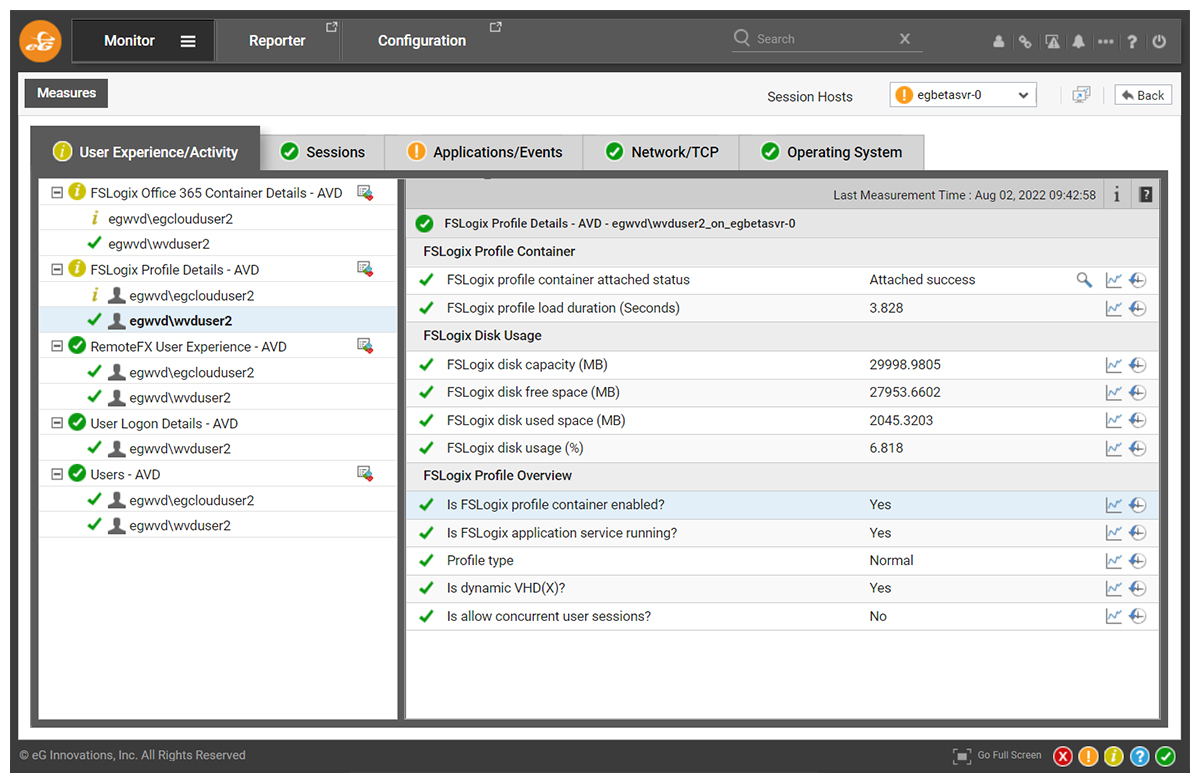This screenshot has height=783, width=1200.
Task: Filter by orange major alarm icon
Action: pyautogui.click(x=1088, y=757)
